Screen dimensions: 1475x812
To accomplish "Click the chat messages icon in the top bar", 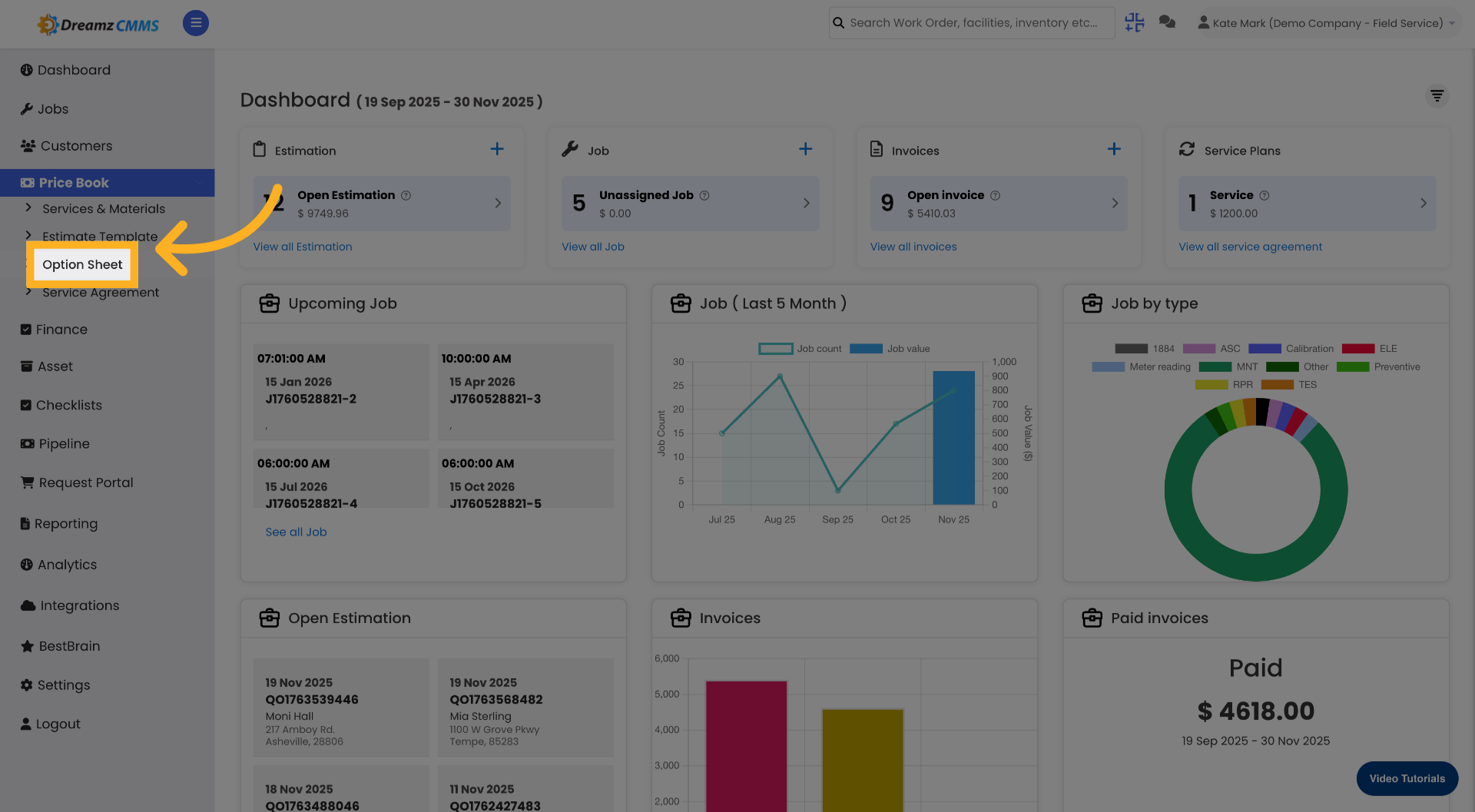I will click(1167, 22).
